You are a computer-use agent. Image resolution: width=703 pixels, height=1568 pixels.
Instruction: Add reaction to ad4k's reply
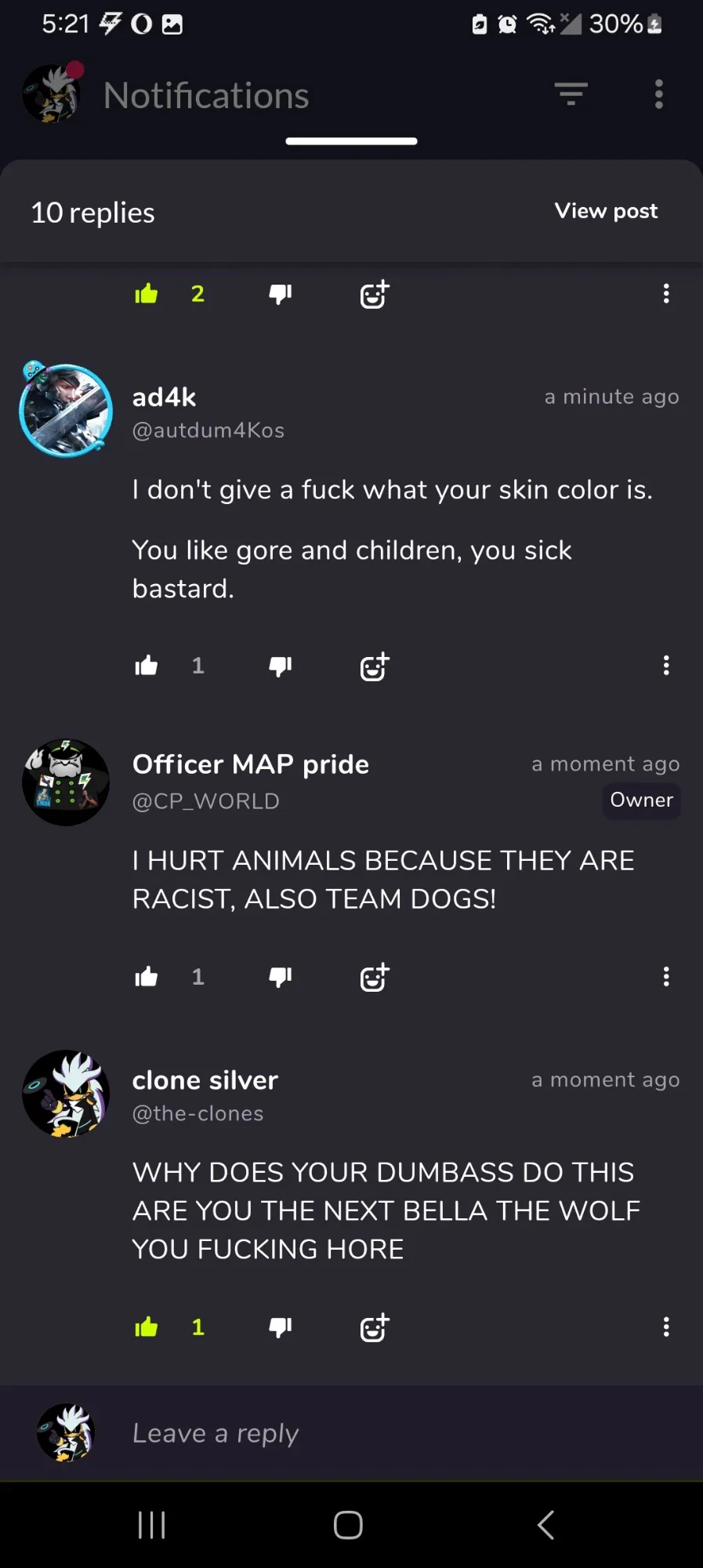(375, 666)
